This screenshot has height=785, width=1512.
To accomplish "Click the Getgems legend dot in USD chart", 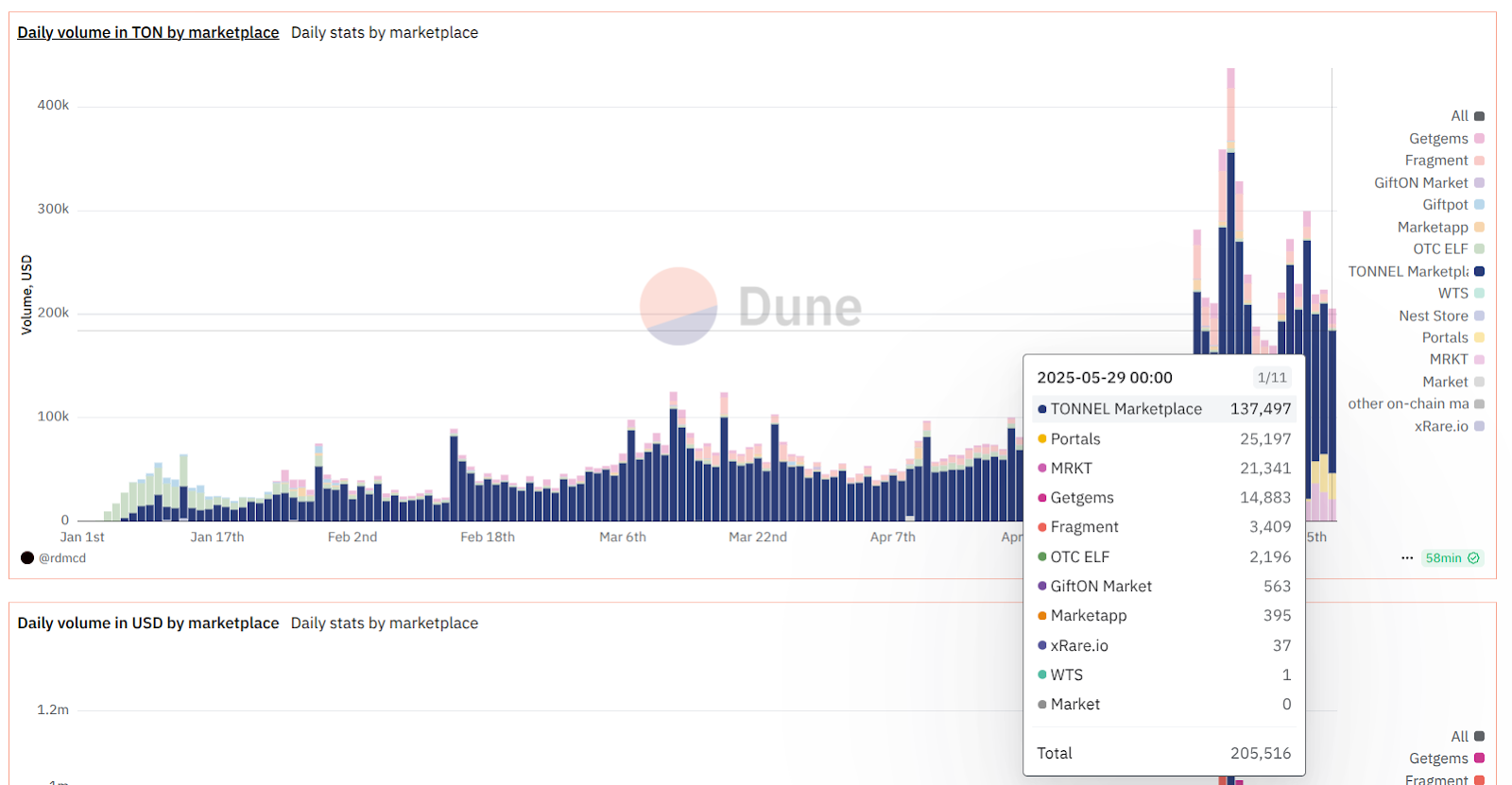I will (x=1479, y=759).
